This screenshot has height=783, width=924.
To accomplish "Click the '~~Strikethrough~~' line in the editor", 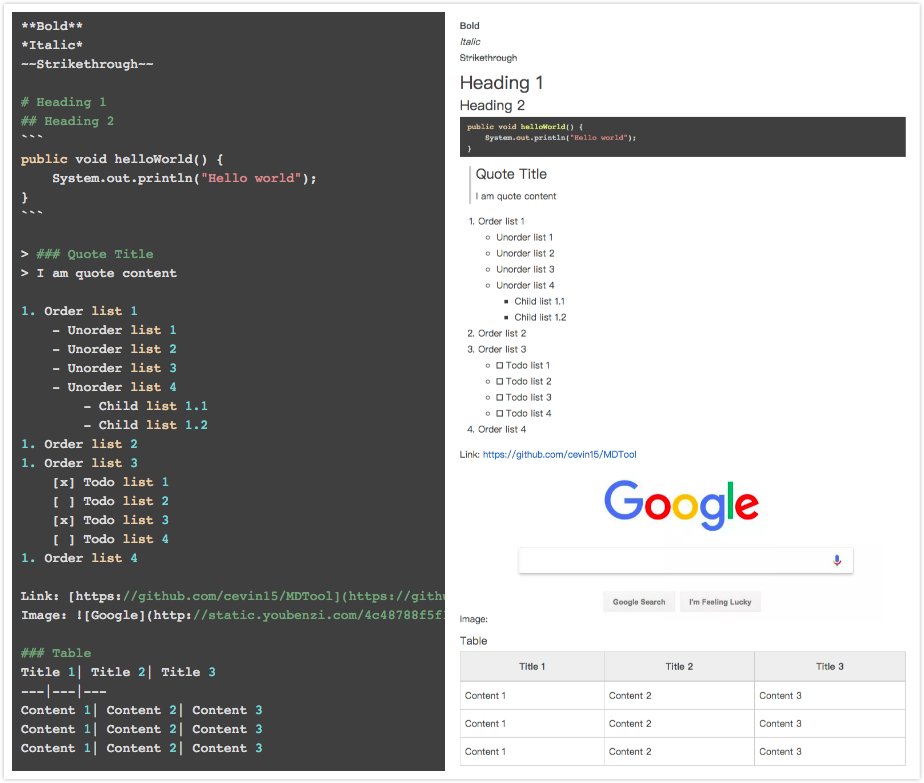I will coord(87,64).
